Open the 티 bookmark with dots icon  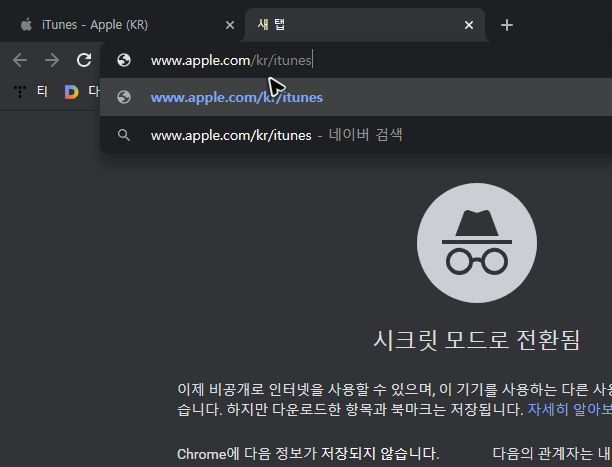30,91
